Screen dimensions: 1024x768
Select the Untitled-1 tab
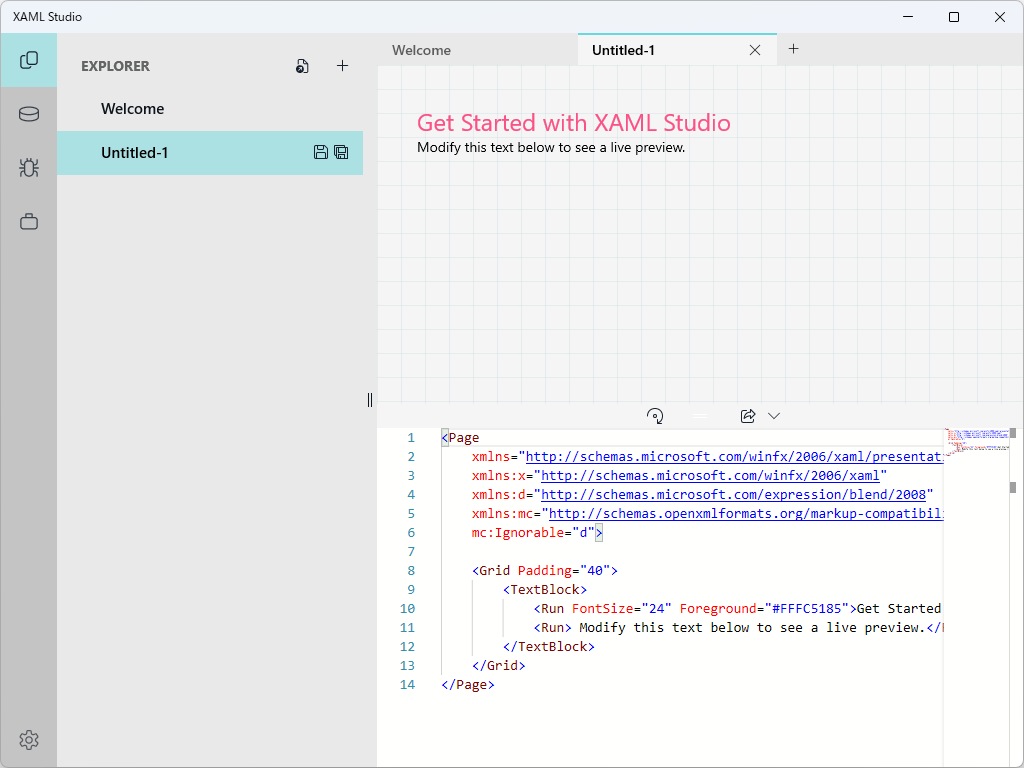click(623, 50)
